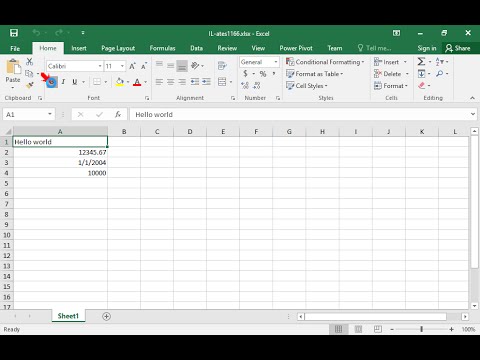The height and width of the screenshot is (360, 480).
Task: Open the File tab
Action: point(15,48)
